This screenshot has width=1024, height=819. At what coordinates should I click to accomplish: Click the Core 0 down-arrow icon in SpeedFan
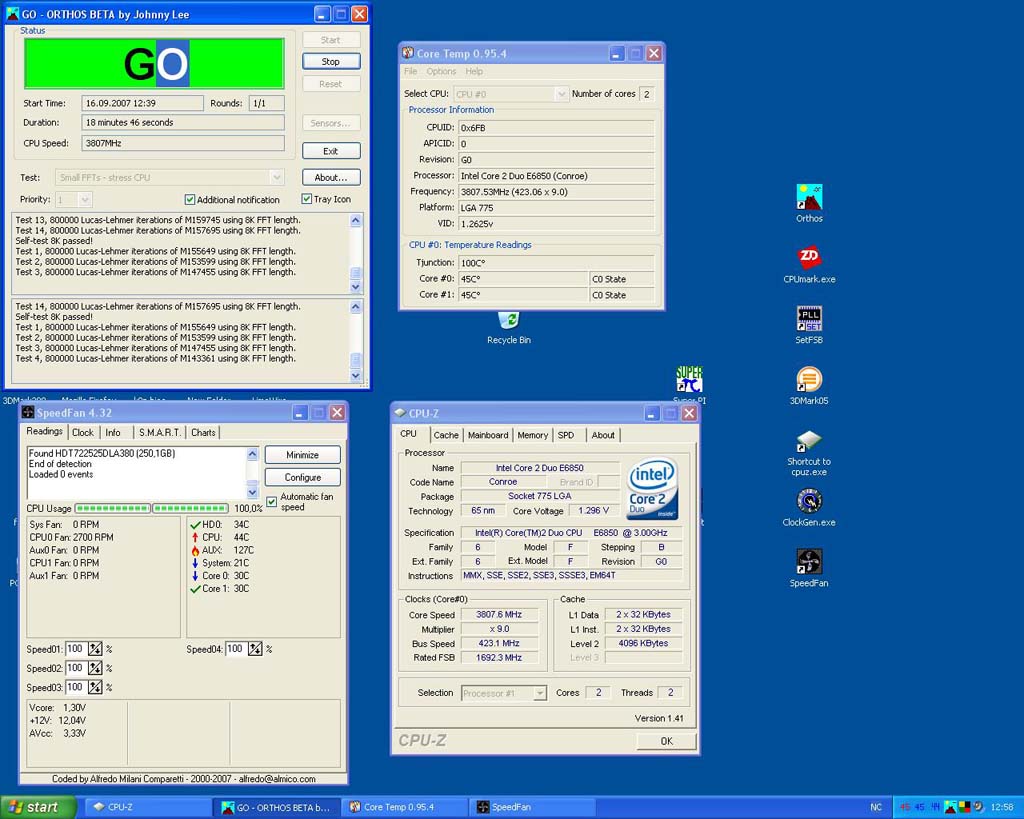point(195,575)
